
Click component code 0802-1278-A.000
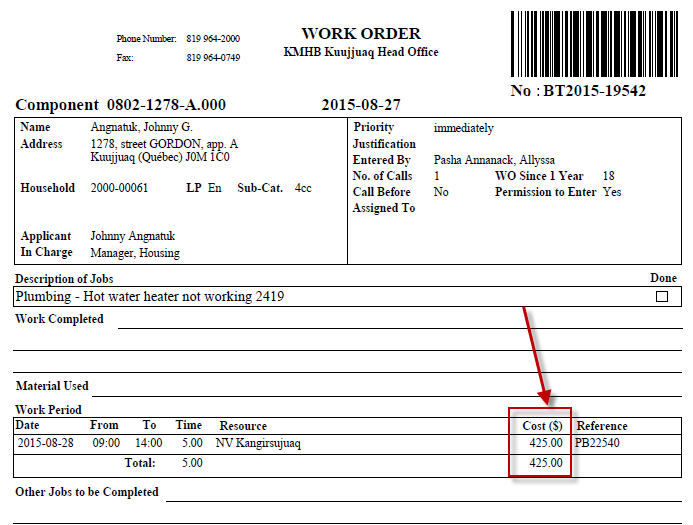[x=166, y=105]
